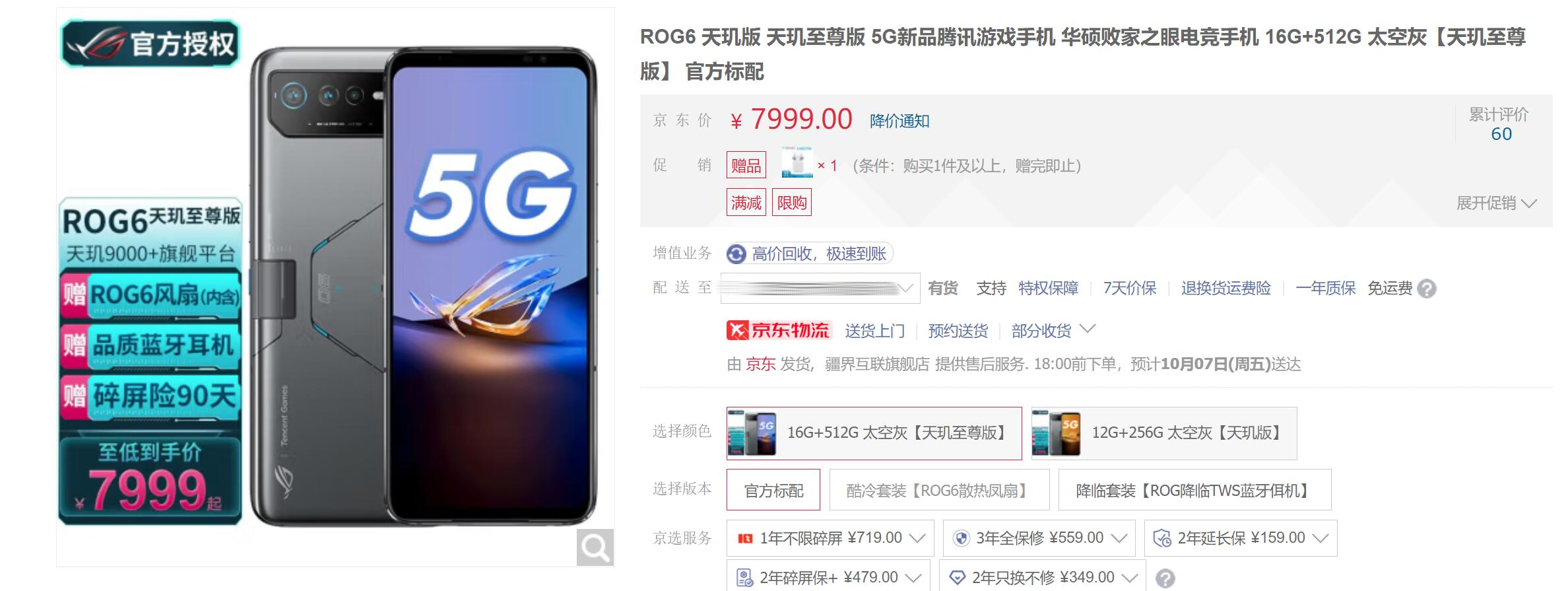Screen dimensions: 1568x591
Task: Click the 京东物流 logo
Action: pyautogui.click(x=779, y=330)
